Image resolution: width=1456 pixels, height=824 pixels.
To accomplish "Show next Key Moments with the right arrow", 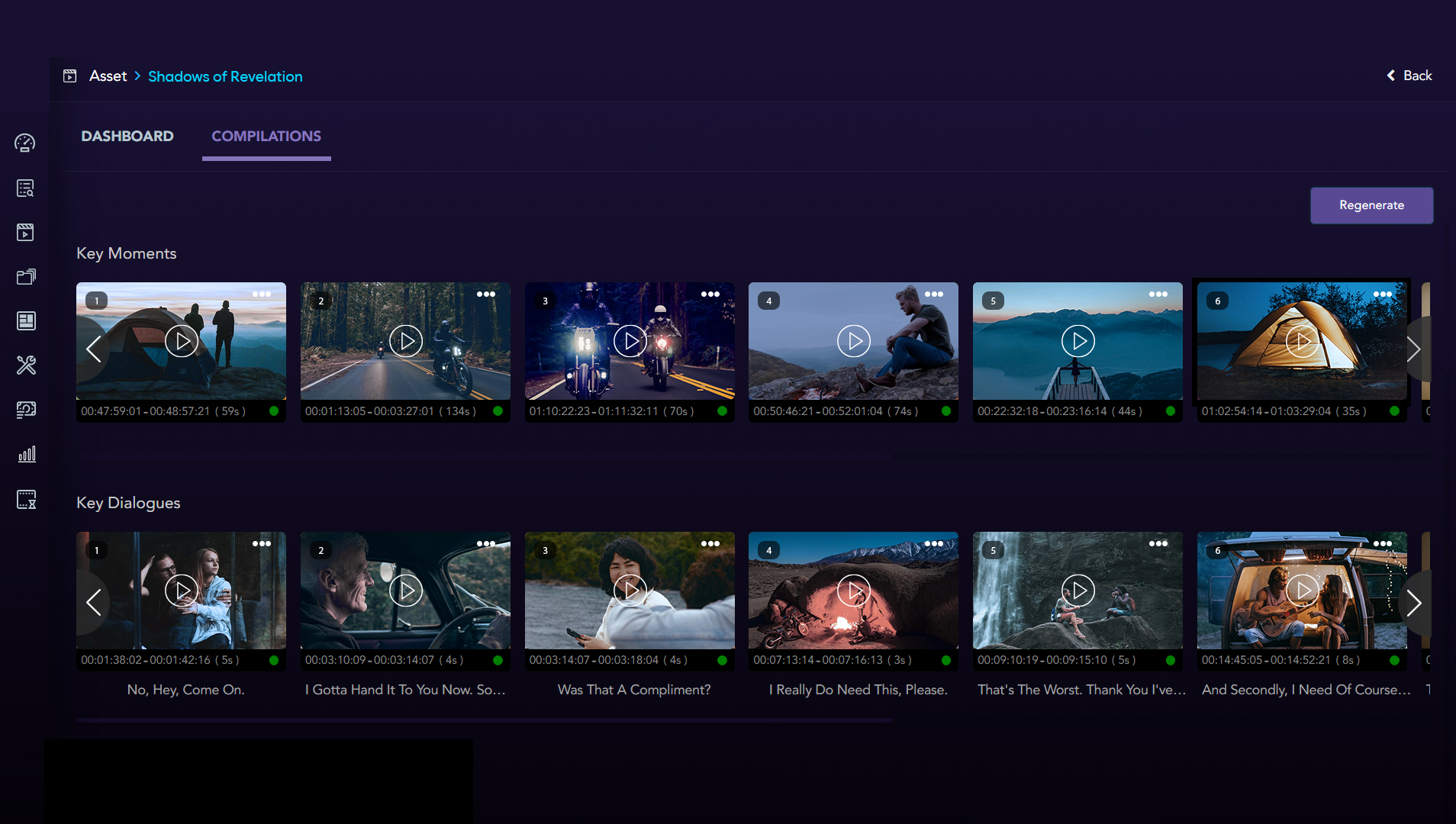I will tap(1414, 349).
